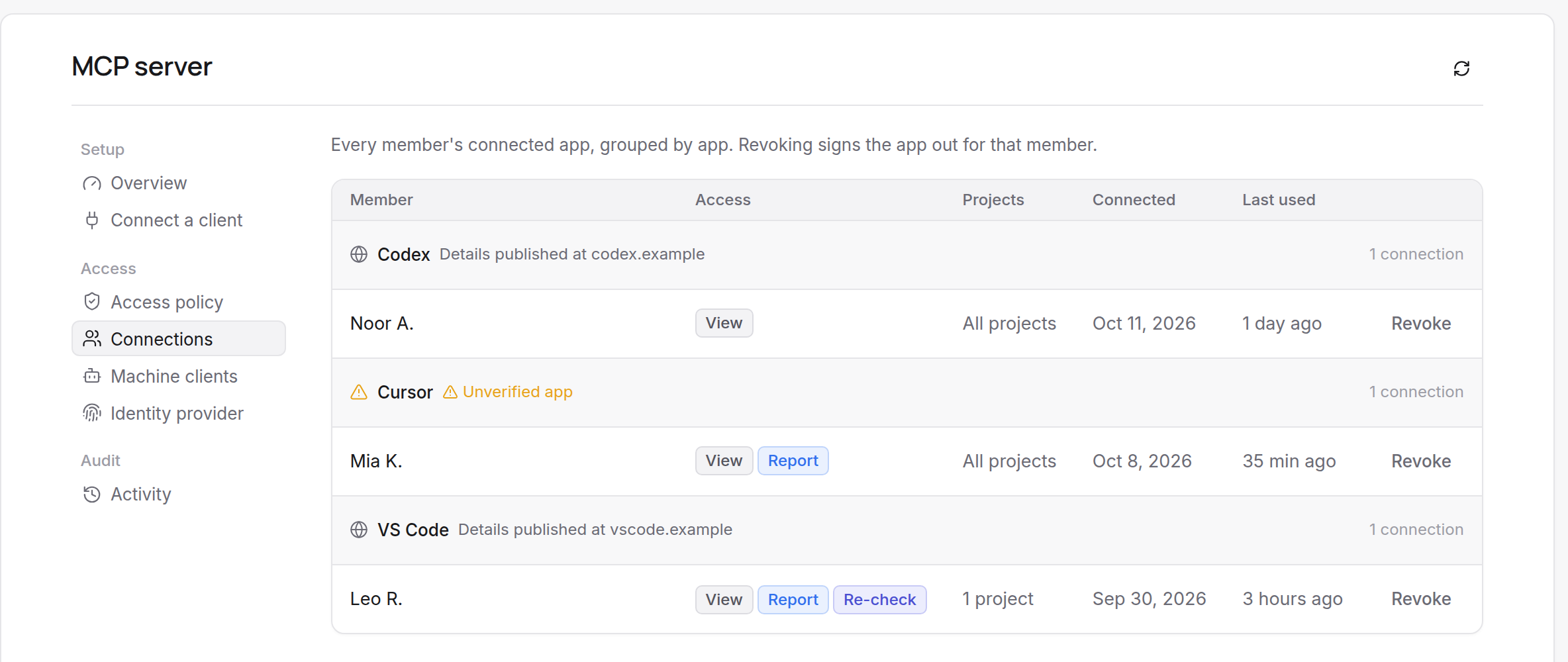Image resolution: width=1568 pixels, height=662 pixels.
Task: Revoke Noor A.'s Codex connection
Action: click(x=1421, y=324)
